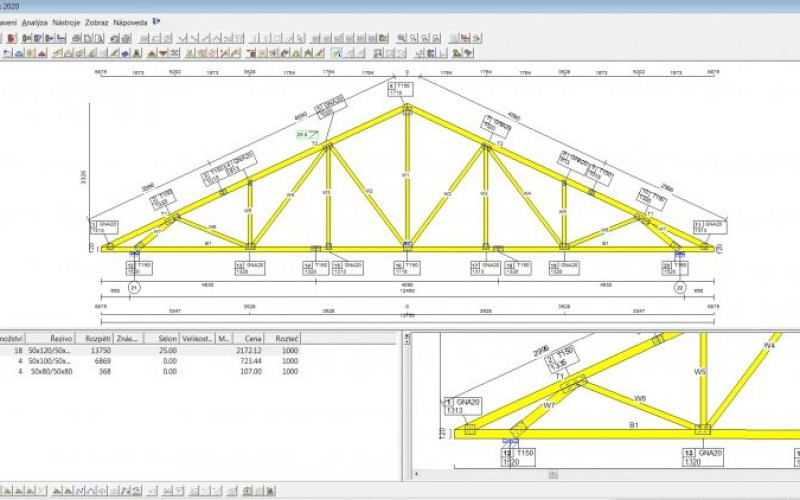Click plate label 16 T150 1710 below center
Screen dimensions: 800x500
(x=407, y=268)
